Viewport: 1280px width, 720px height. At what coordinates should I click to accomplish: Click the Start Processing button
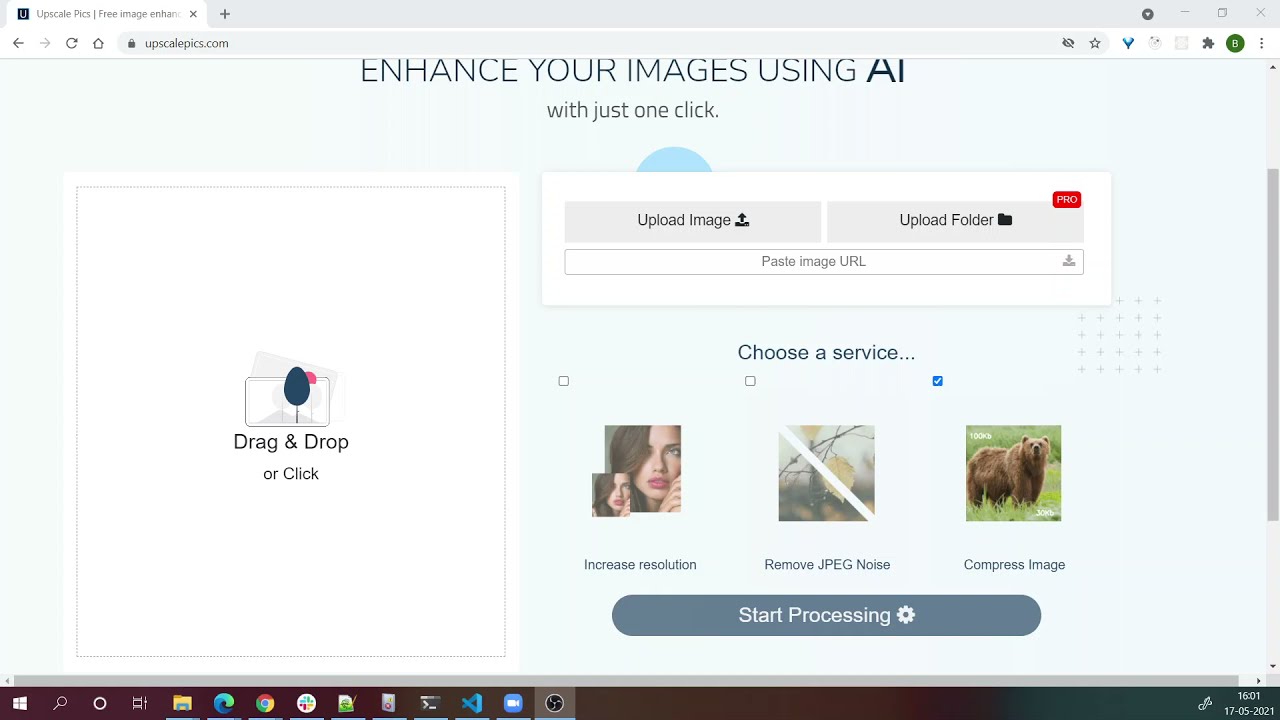click(826, 615)
